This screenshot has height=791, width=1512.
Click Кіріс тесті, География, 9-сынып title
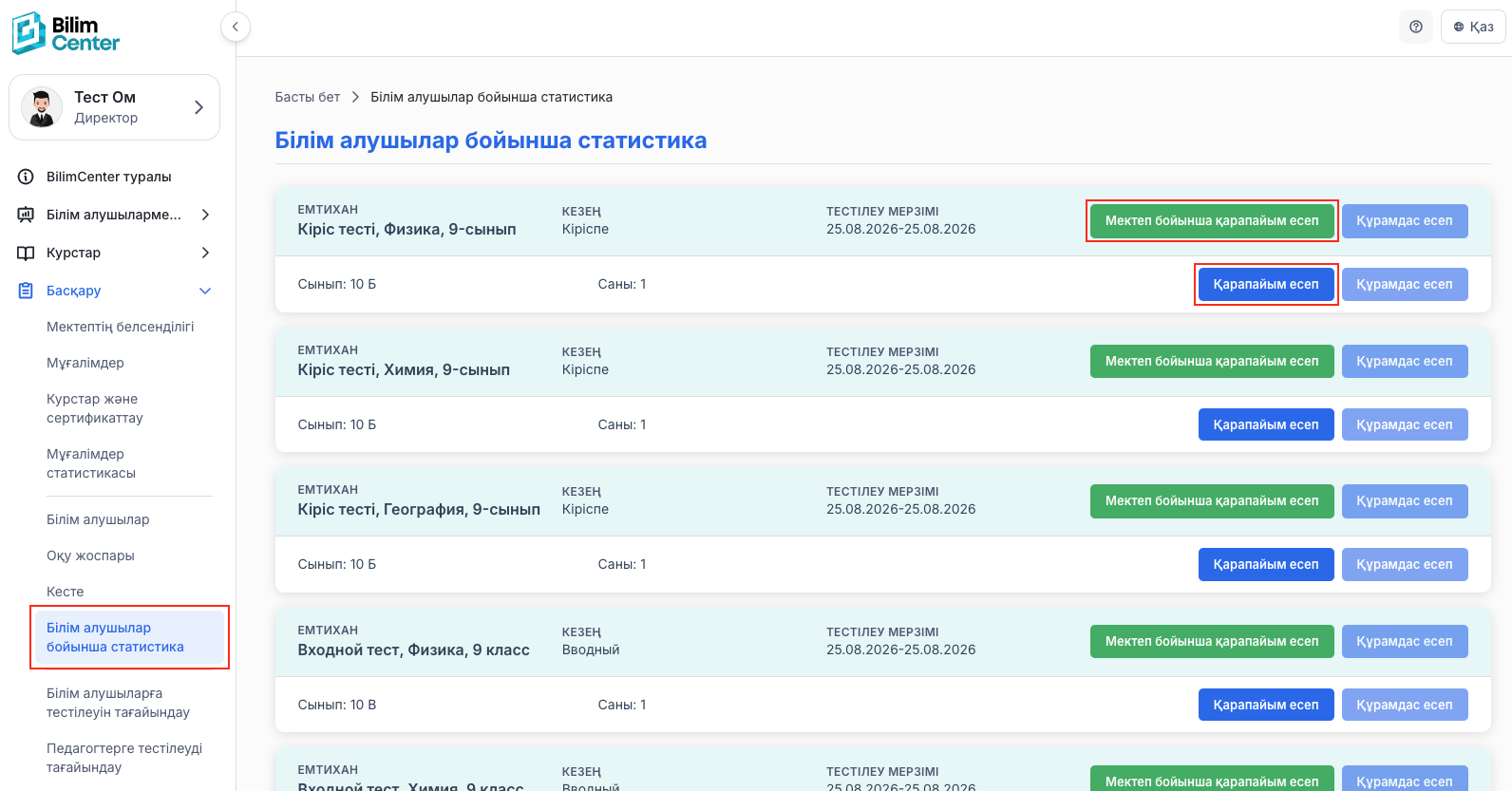click(419, 510)
